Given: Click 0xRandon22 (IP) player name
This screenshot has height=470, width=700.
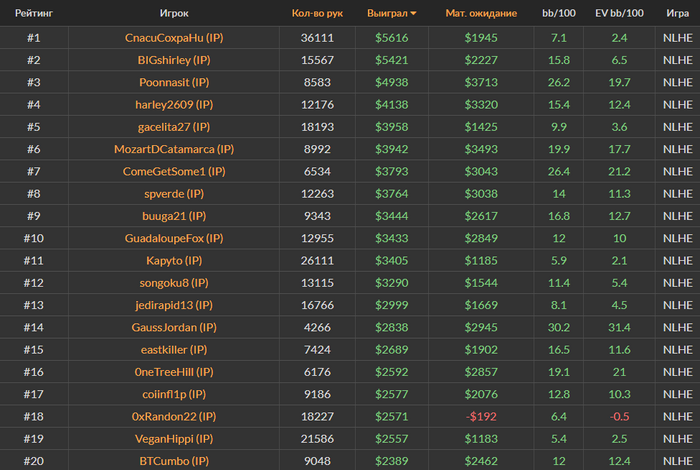Looking at the screenshot, I should [x=174, y=417].
